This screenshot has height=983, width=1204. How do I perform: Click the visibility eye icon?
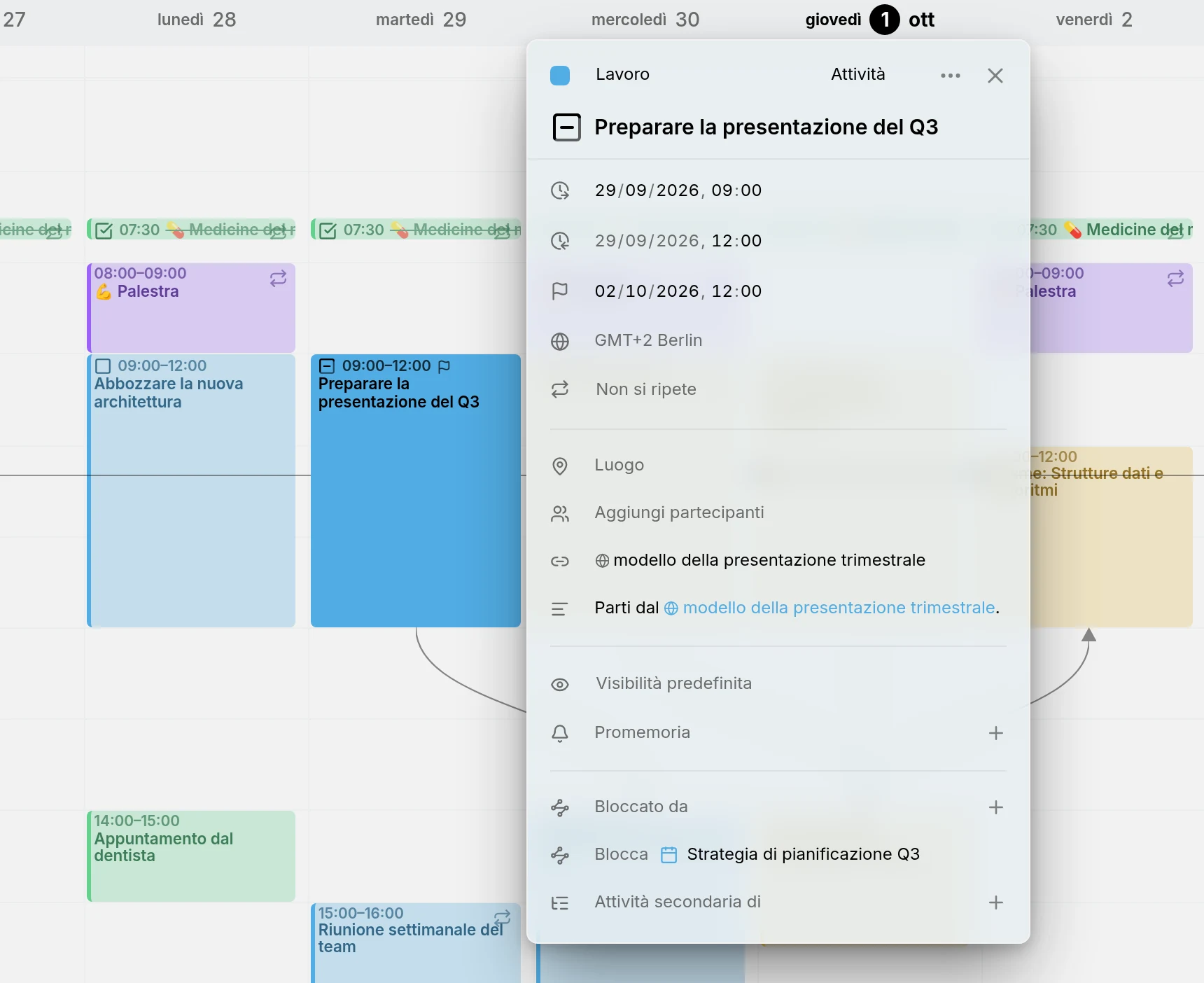560,685
